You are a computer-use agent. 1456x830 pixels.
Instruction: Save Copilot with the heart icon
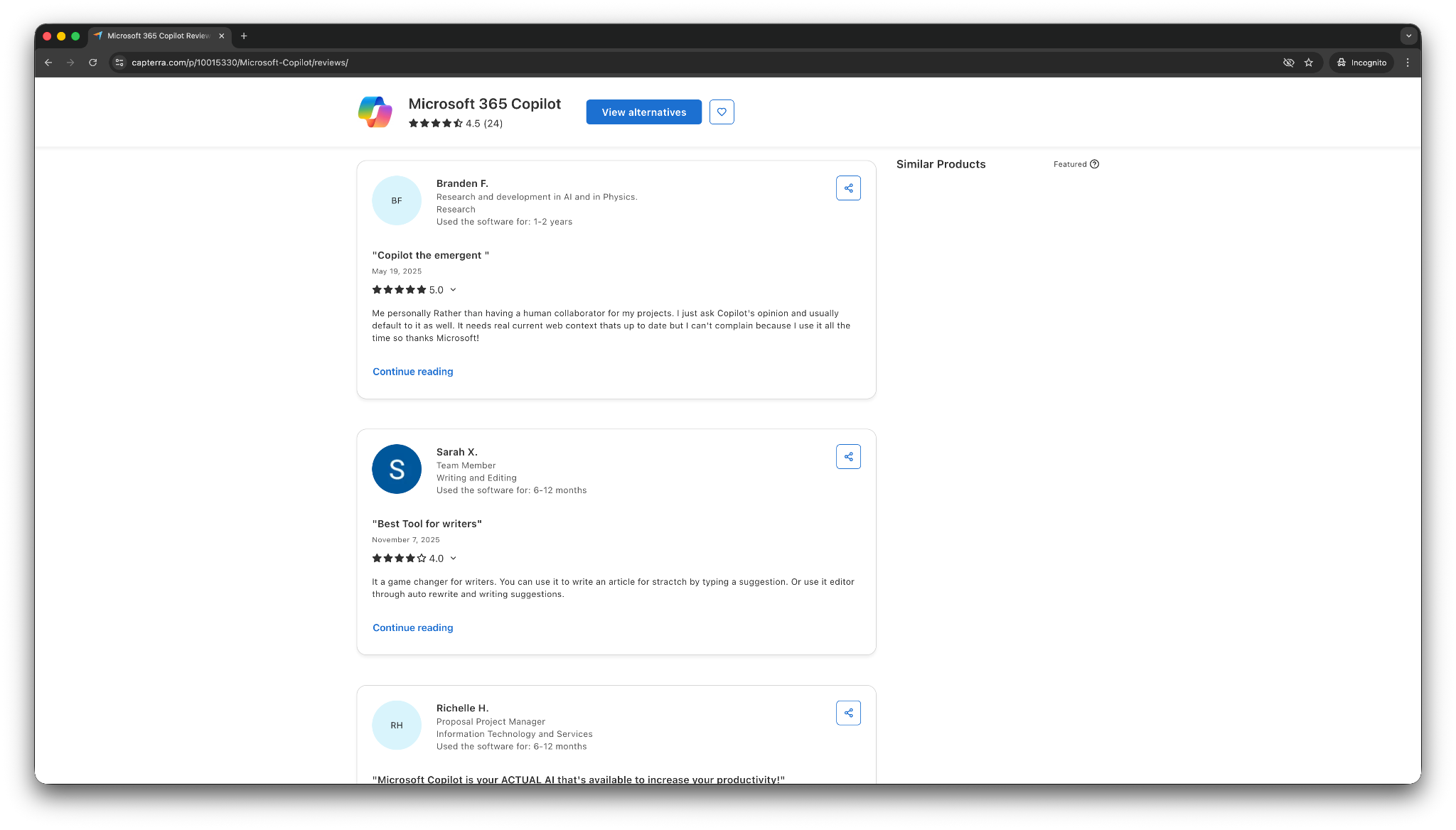[722, 112]
